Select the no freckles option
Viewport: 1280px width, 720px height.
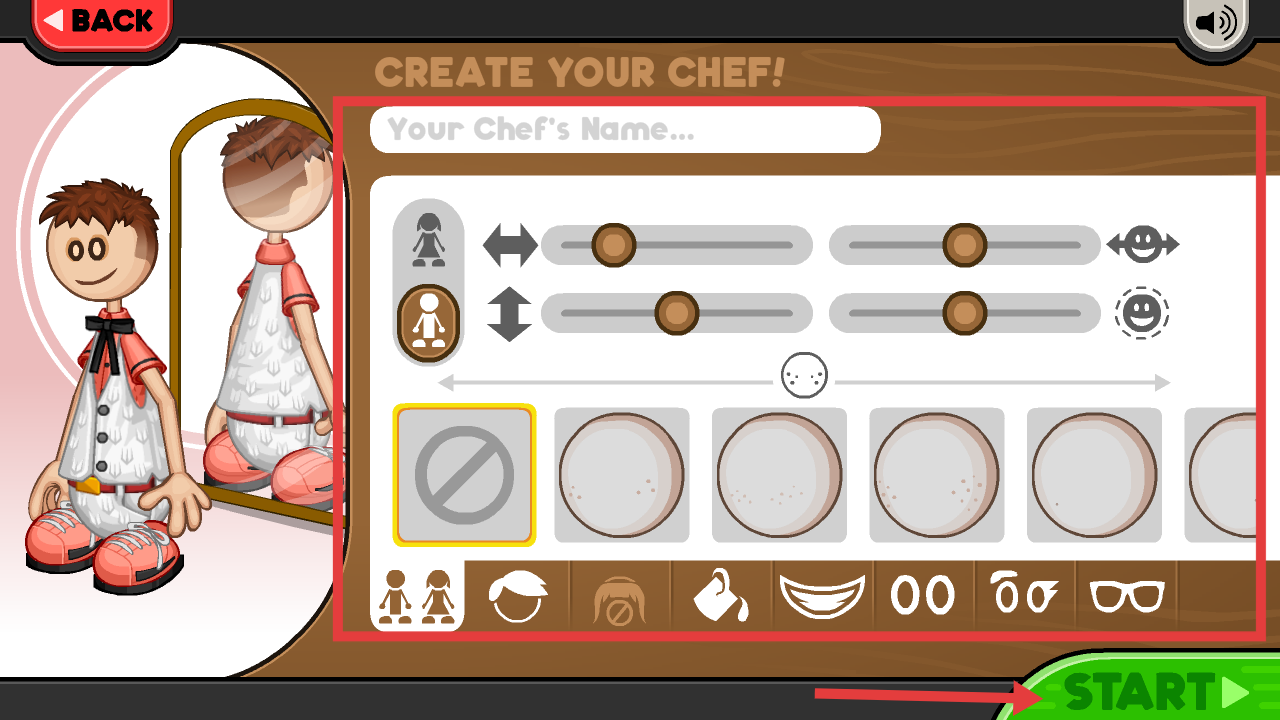[x=464, y=475]
